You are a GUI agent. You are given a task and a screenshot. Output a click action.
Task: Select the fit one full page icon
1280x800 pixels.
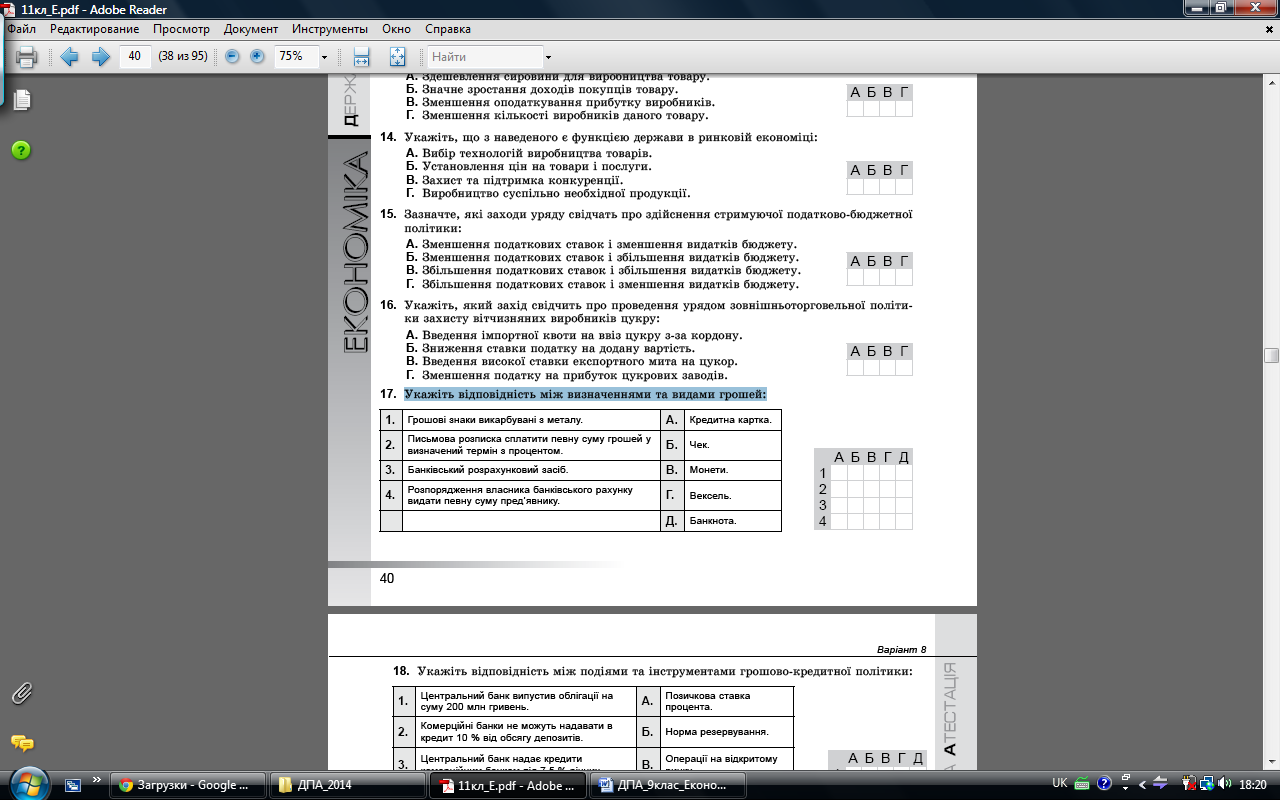coord(397,57)
